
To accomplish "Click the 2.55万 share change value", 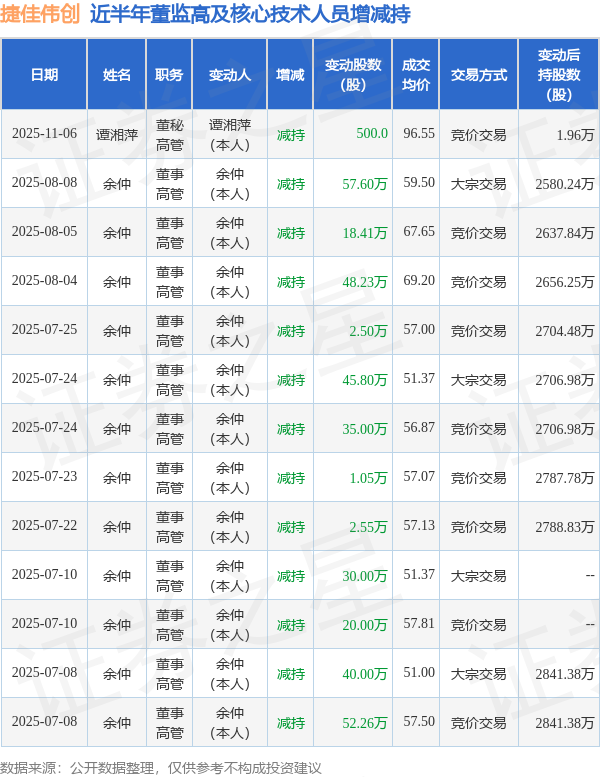I will [368, 527].
